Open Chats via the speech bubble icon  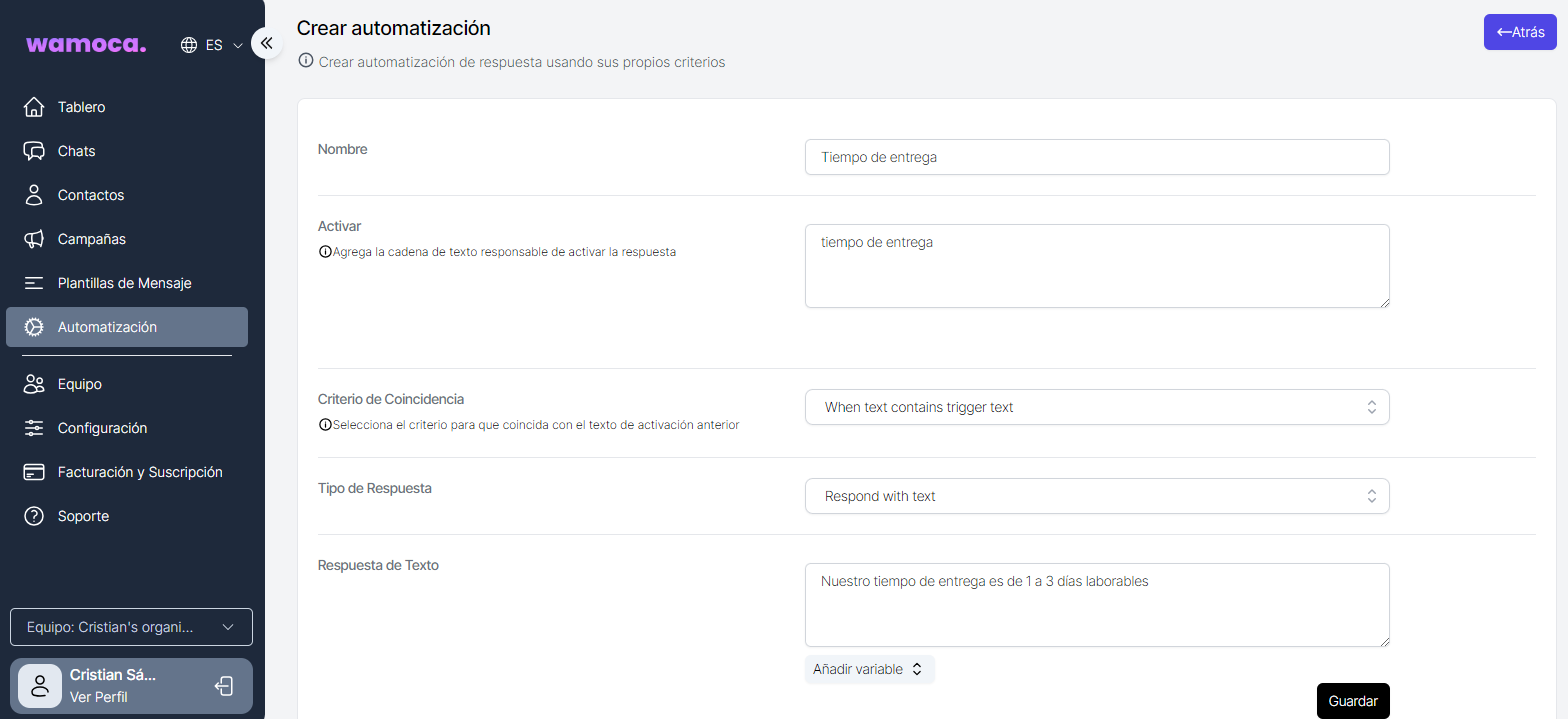(x=34, y=151)
